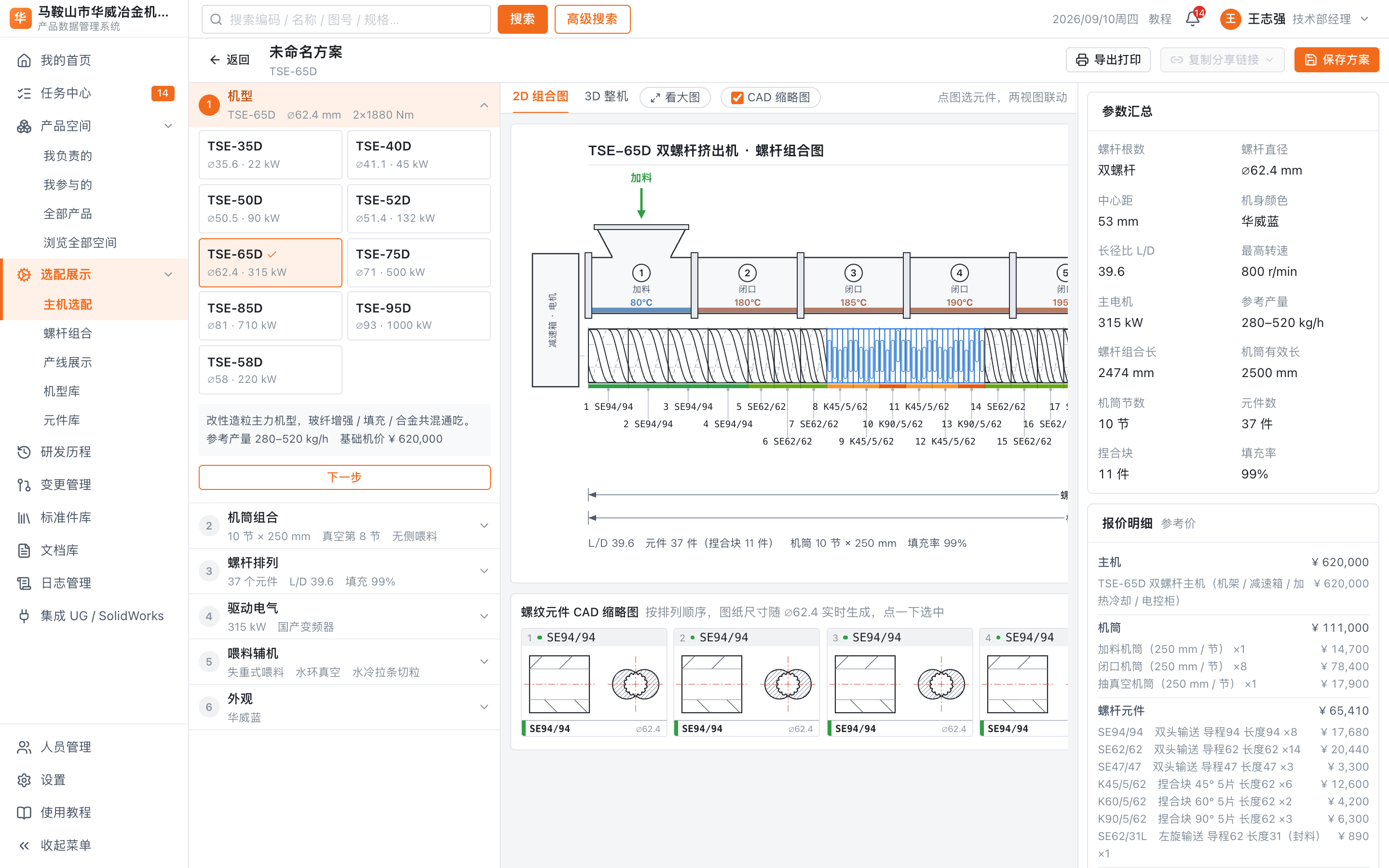Click the 集成 UG / SolidWorks plug icon
Viewport: 1389px width, 868px height.
[24, 615]
